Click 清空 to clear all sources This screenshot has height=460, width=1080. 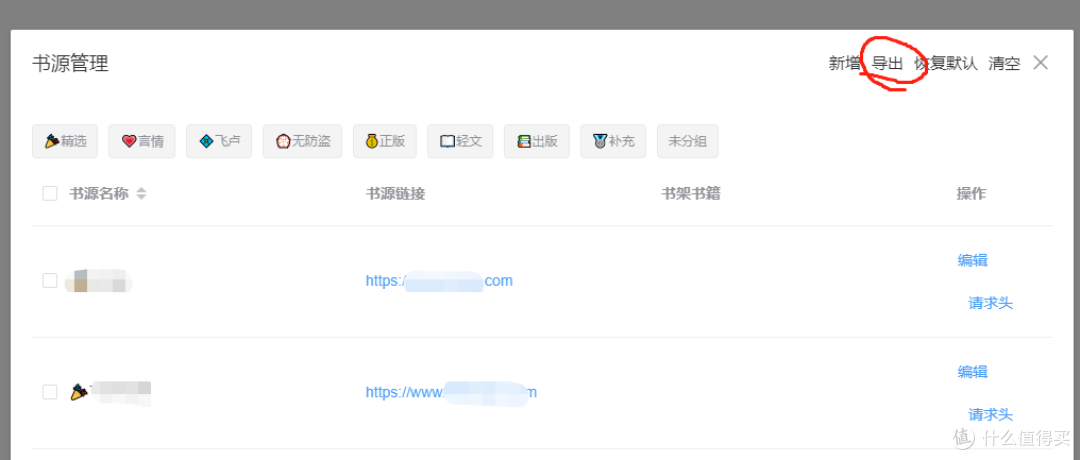point(1004,63)
